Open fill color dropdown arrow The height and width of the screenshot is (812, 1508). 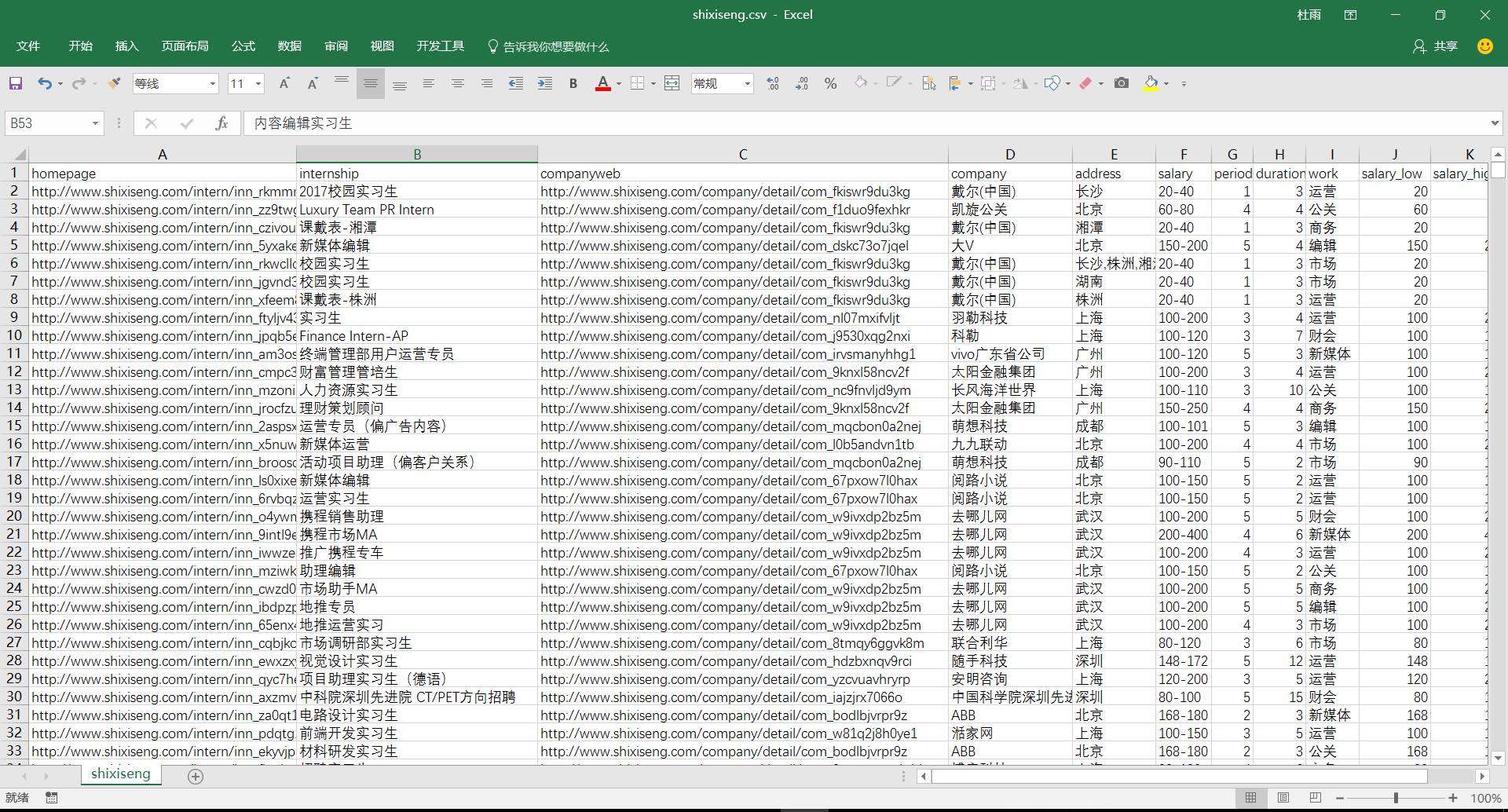[1166, 83]
